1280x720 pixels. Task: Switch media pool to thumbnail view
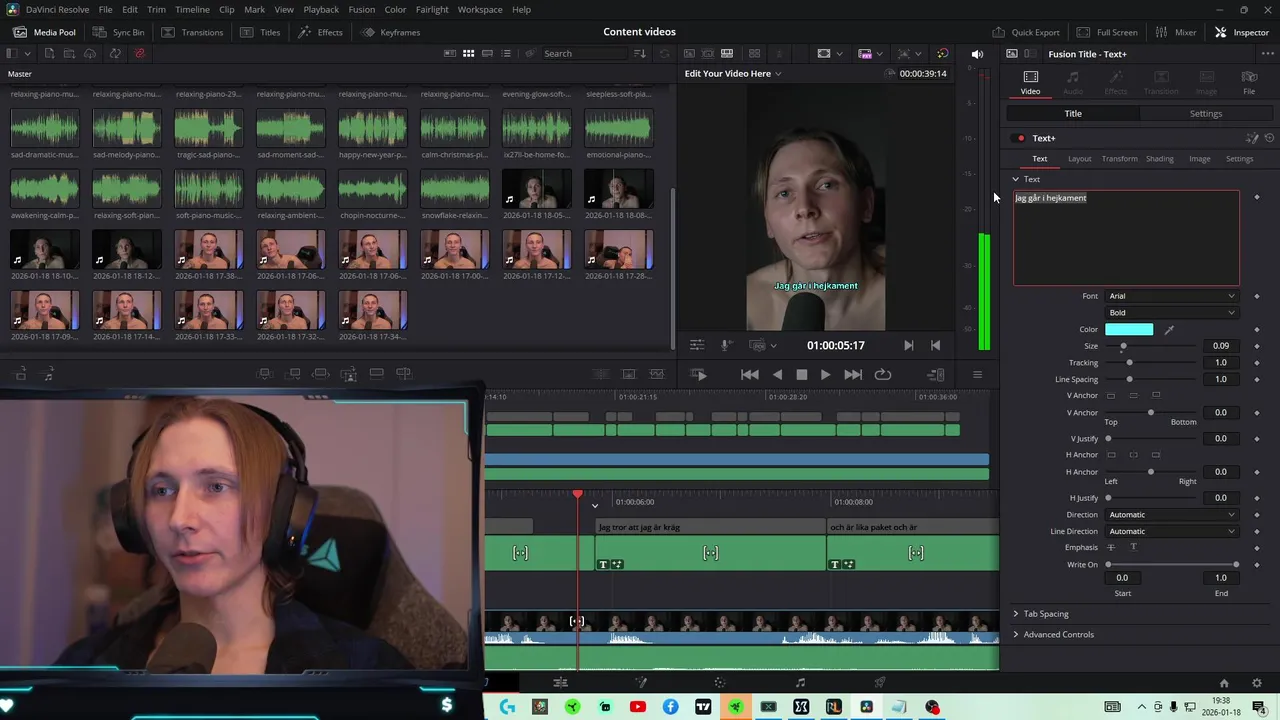[468, 53]
